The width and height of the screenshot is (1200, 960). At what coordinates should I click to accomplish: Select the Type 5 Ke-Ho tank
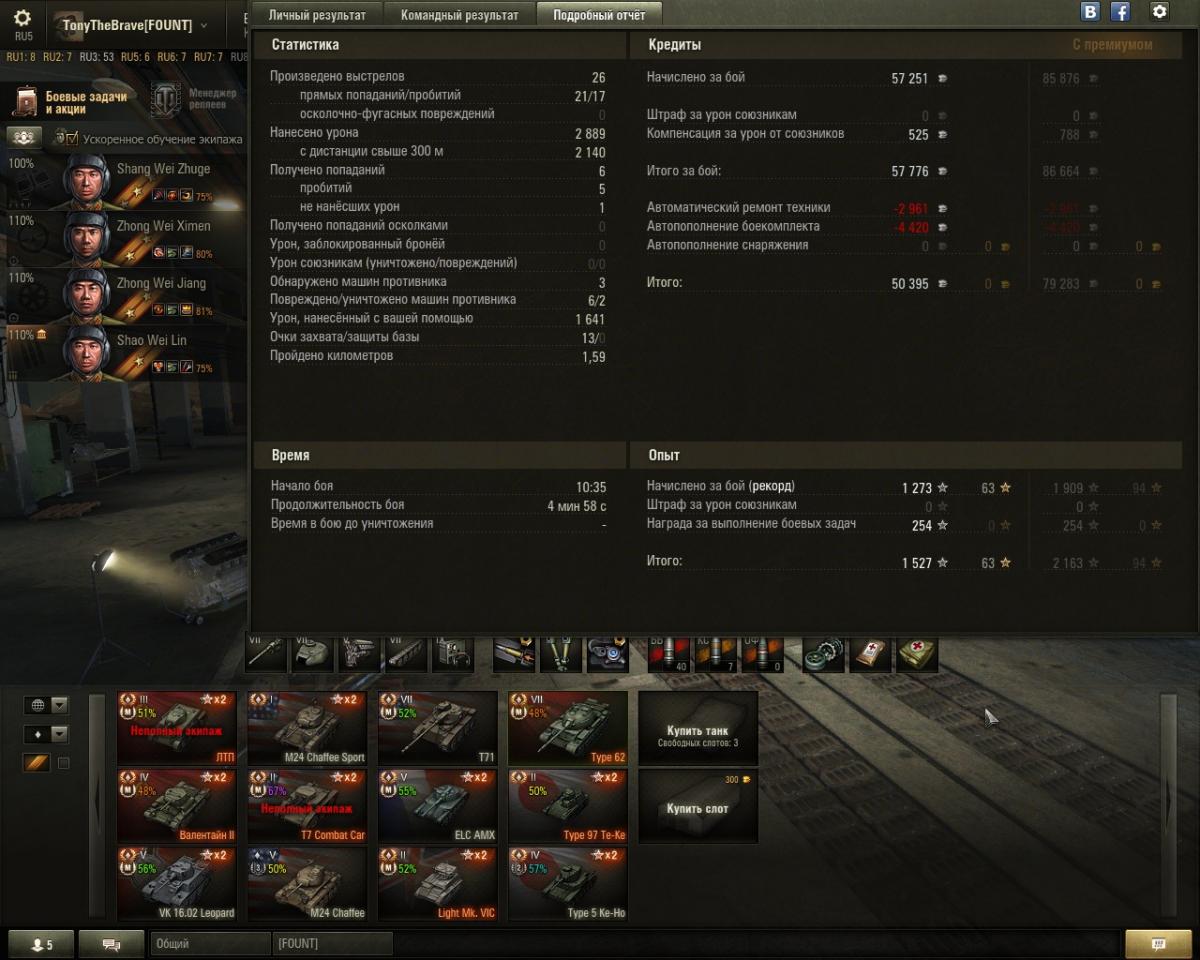point(567,884)
